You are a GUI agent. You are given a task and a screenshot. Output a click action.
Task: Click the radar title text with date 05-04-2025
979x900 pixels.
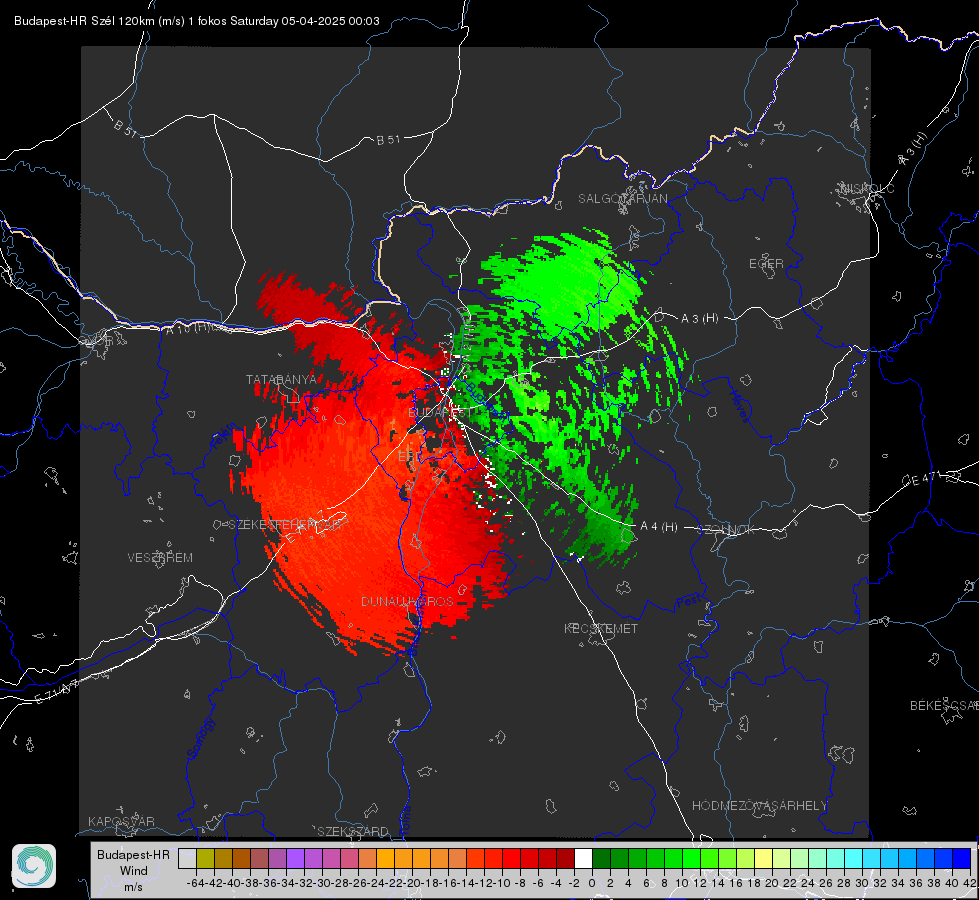click(197, 21)
